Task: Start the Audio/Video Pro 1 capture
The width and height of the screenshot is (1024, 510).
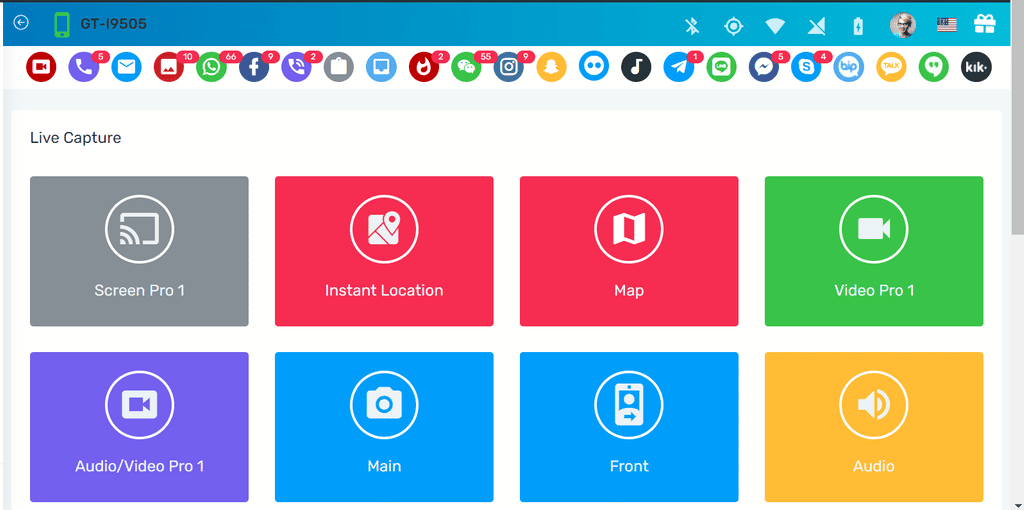Action: (139, 427)
